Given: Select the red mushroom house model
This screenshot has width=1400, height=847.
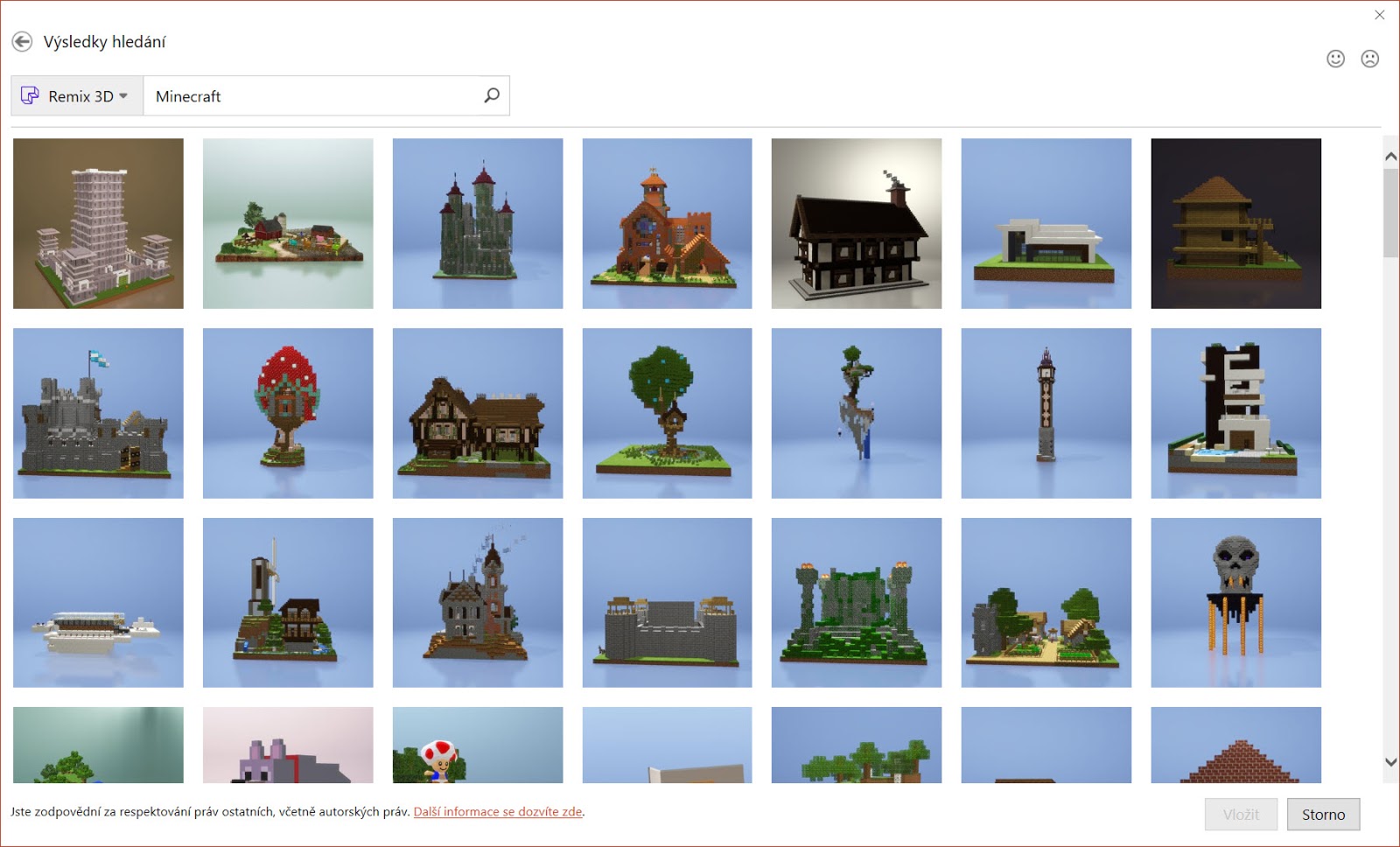Looking at the screenshot, I should pos(288,413).
